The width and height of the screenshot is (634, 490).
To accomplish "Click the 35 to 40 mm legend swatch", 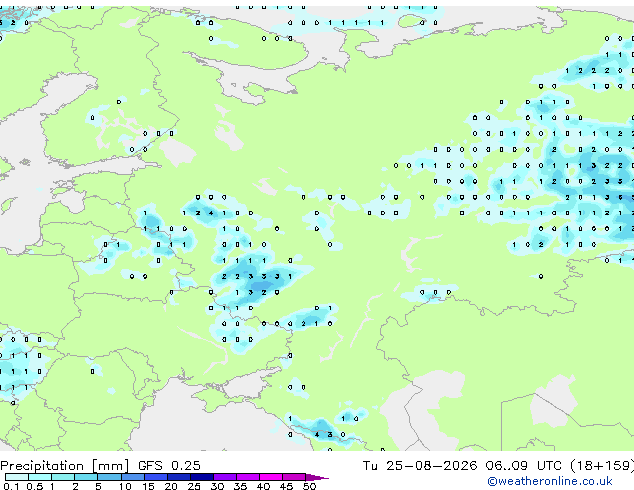I will 248,477.
